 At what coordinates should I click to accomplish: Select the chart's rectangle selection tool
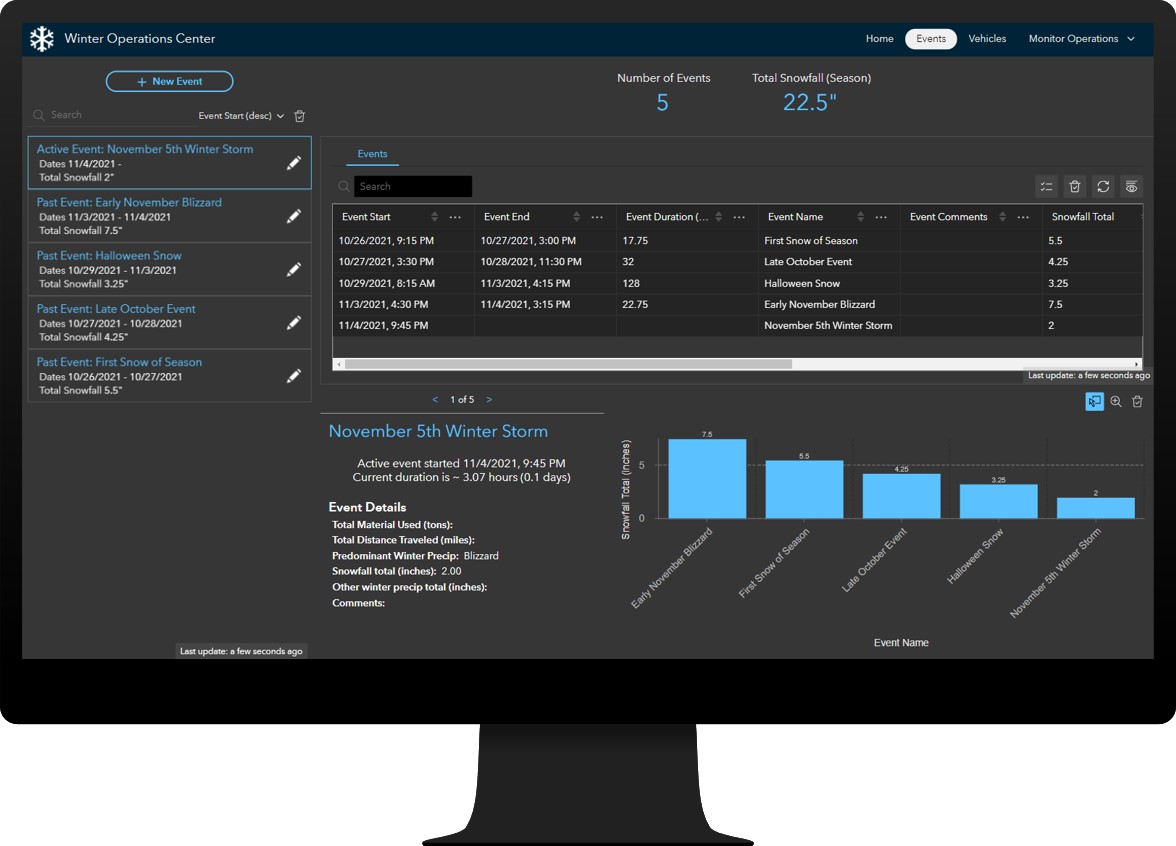1094,401
